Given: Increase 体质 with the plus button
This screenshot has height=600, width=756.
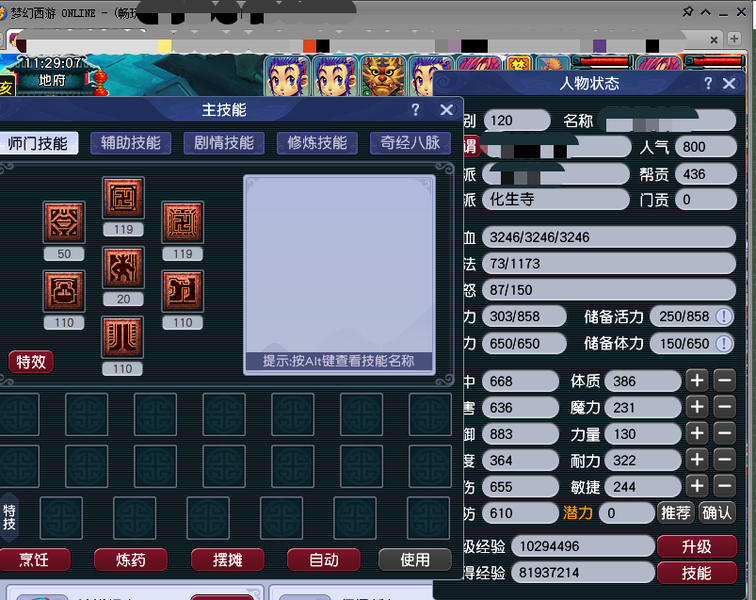Looking at the screenshot, I should click(697, 381).
